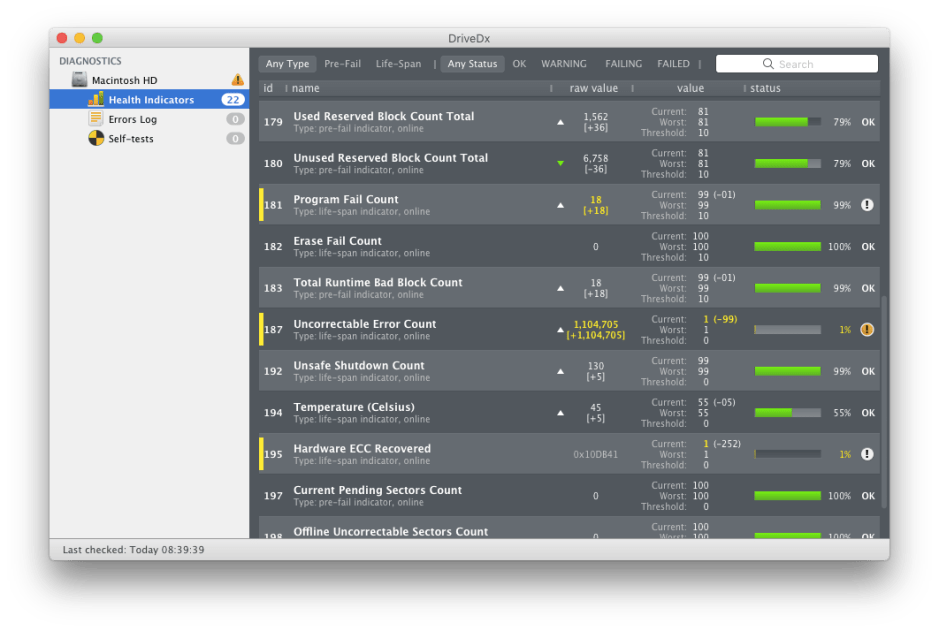Click the 79% health bar on Used Reserved Block Count
Image resolution: width=939 pixels, height=631 pixels.
pos(788,121)
